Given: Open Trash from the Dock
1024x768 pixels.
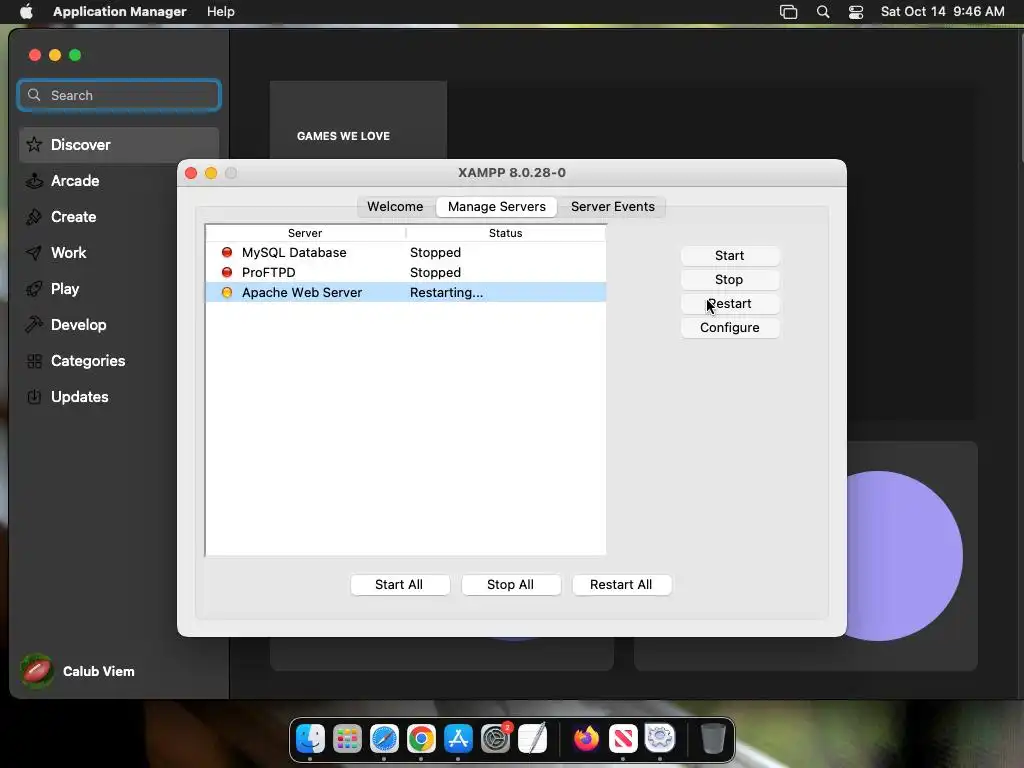Looking at the screenshot, I should 713,739.
